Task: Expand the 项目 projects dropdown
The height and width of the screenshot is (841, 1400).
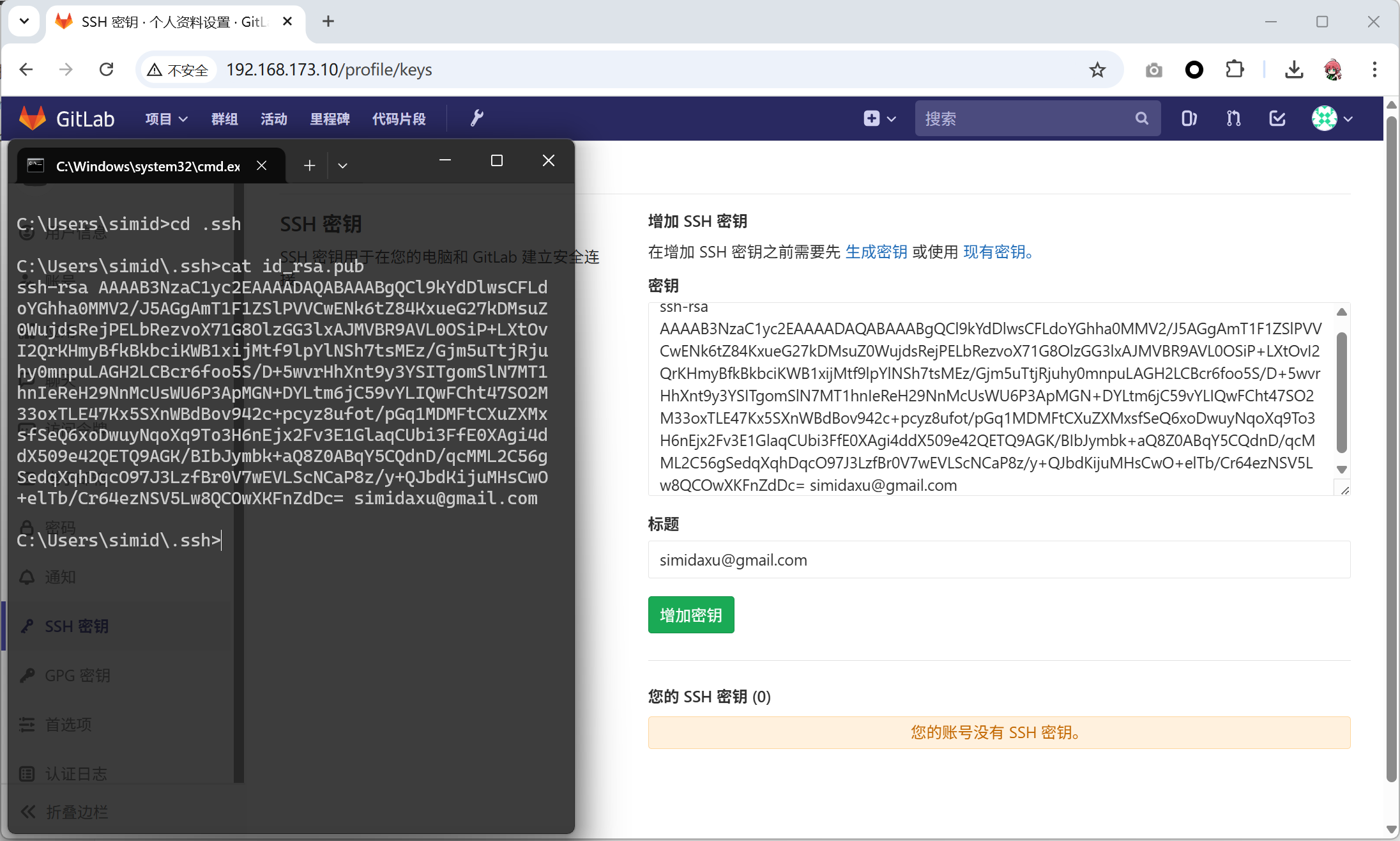Action: (165, 119)
